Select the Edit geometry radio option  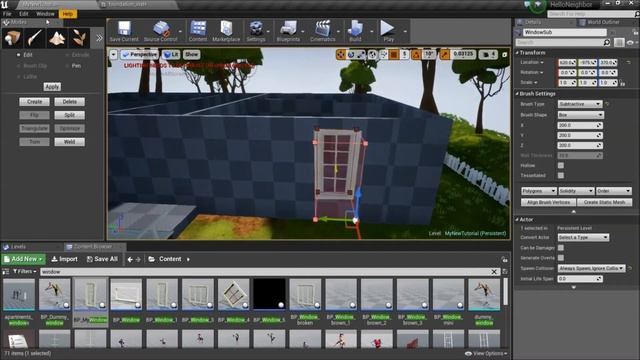[x=18, y=55]
